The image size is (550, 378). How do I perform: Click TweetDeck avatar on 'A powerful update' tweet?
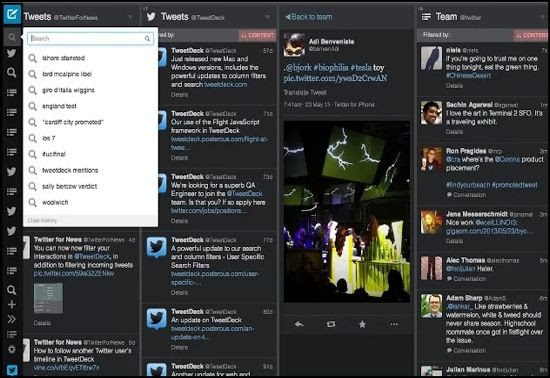tap(156, 248)
